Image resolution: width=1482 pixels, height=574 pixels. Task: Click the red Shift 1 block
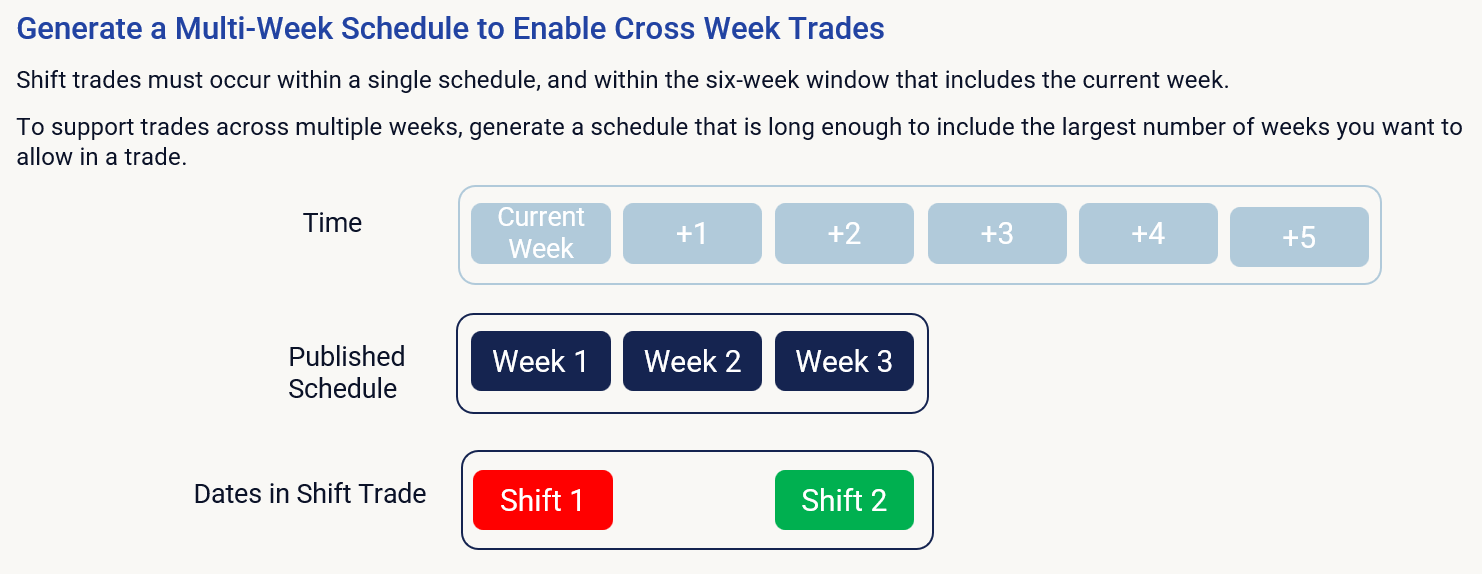click(x=542, y=500)
